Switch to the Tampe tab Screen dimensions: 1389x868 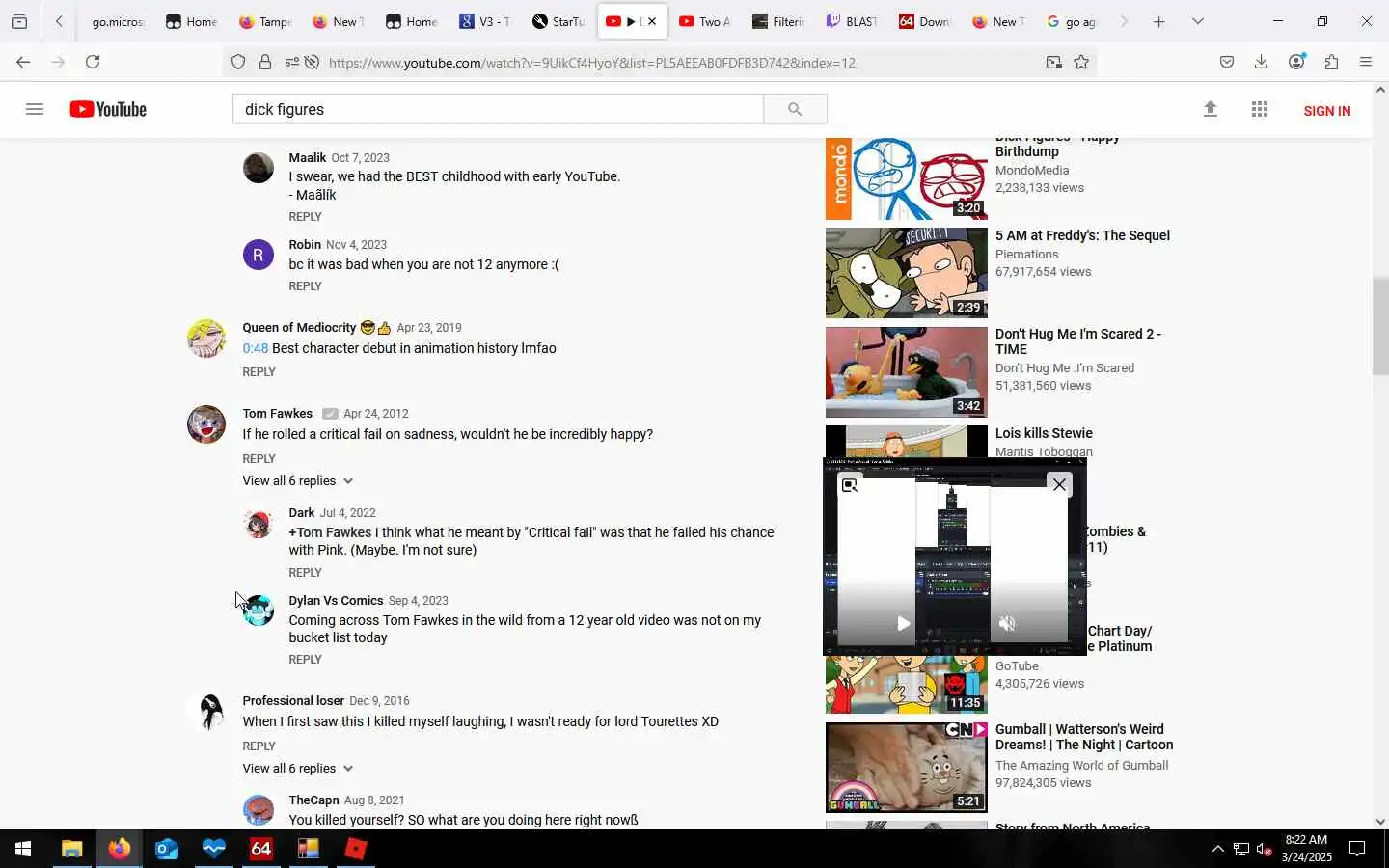[x=264, y=21]
